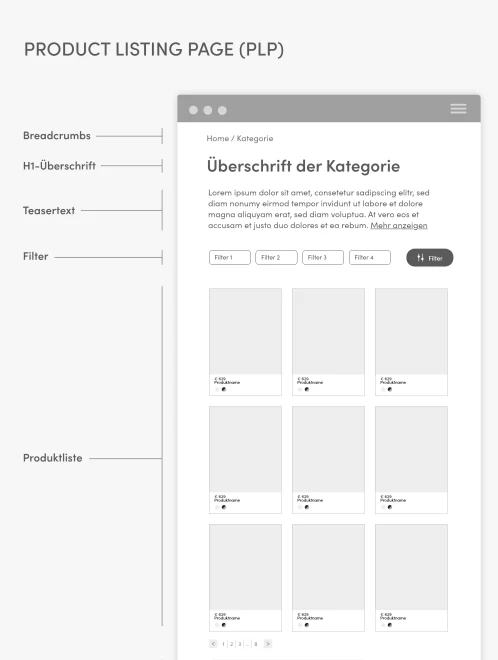This screenshot has height=660, width=498.
Task: Open the dark Filter button with sliders icon
Action: (430, 258)
